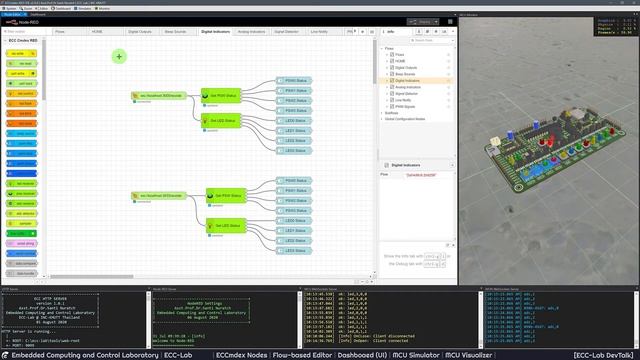The height and width of the screenshot is (360, 640).
Task: Click the Deploy button
Action: click(x=420, y=22)
